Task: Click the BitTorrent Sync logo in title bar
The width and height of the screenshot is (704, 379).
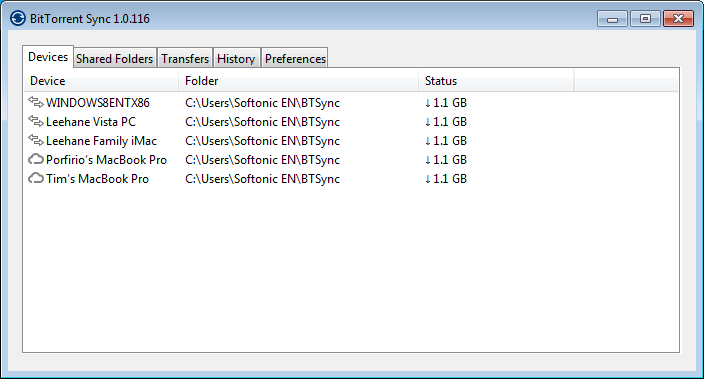Action: [18, 18]
